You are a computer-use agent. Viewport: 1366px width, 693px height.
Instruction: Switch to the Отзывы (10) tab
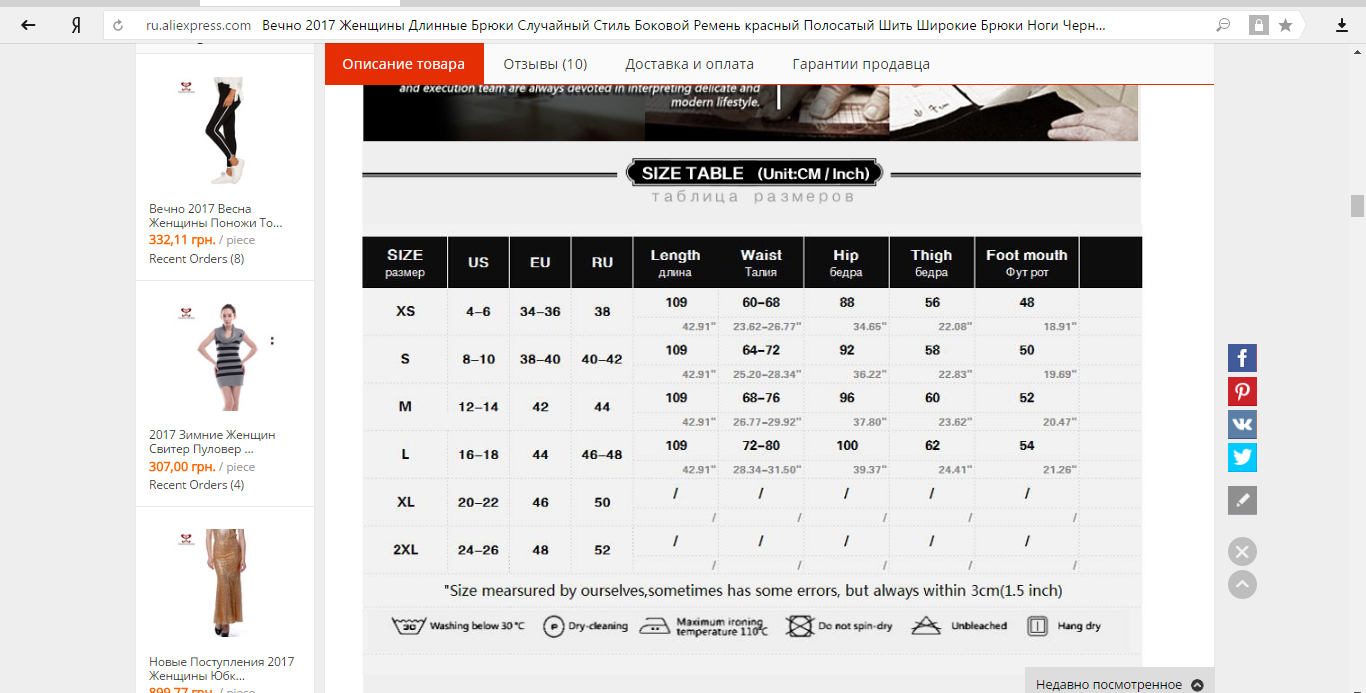click(545, 64)
